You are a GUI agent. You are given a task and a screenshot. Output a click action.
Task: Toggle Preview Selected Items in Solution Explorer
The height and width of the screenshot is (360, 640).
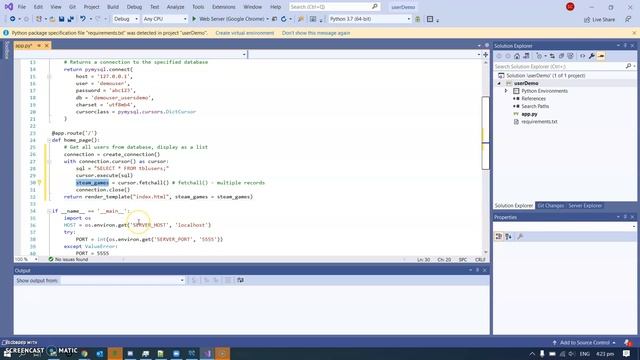pos(601,56)
